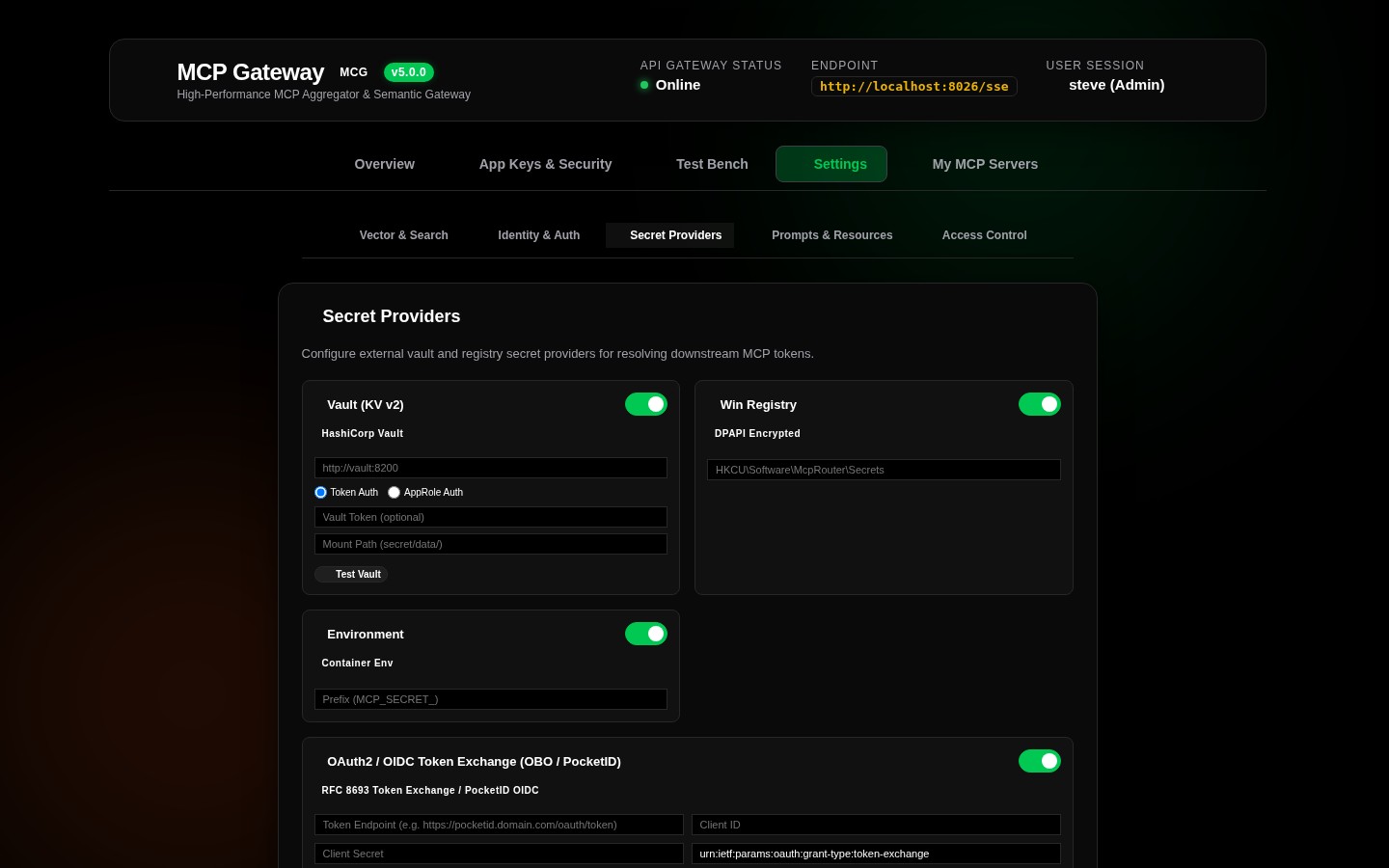The width and height of the screenshot is (1389, 868).
Task: Select the Settings tab
Action: point(831,164)
